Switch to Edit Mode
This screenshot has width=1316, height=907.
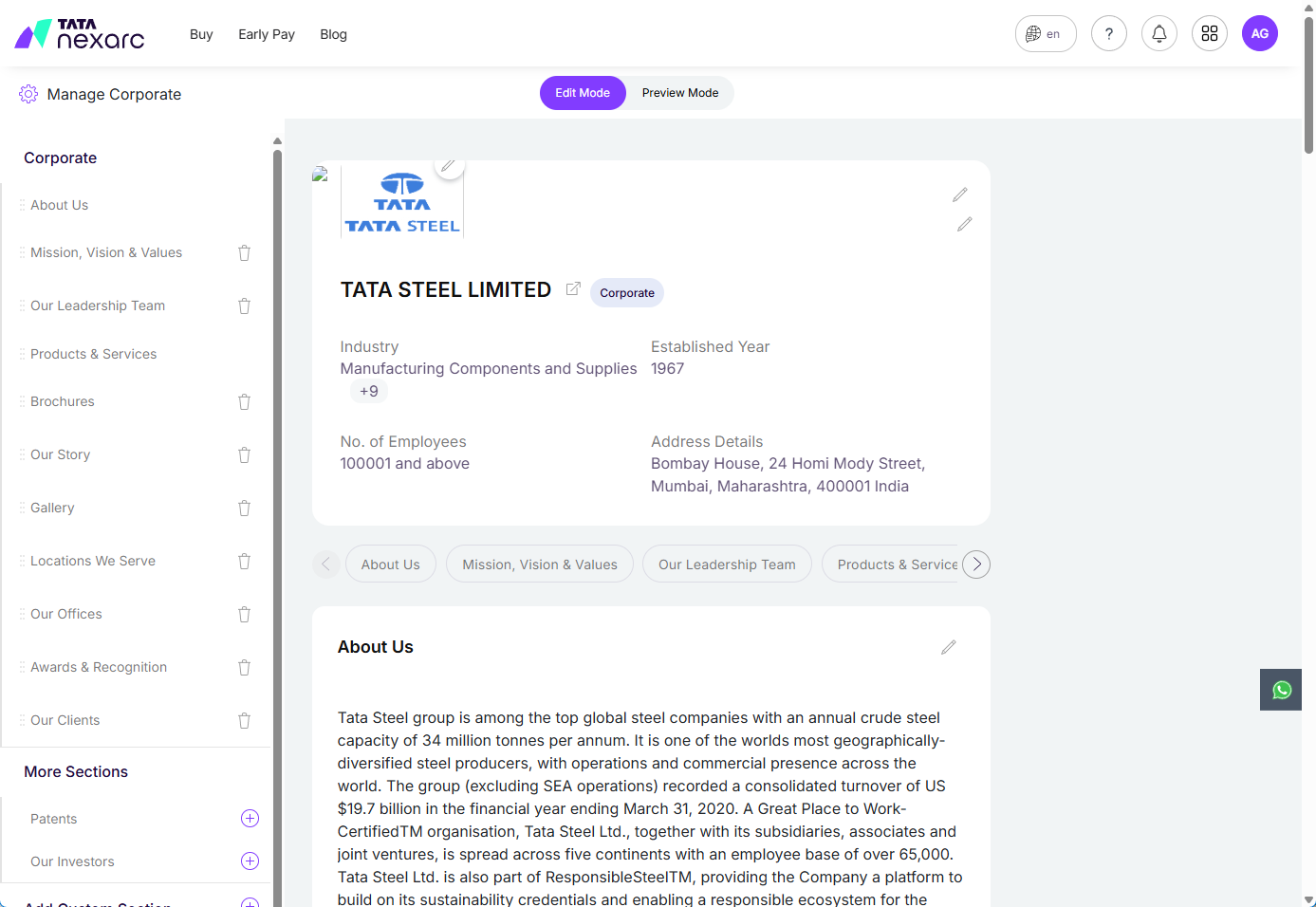pos(583,93)
